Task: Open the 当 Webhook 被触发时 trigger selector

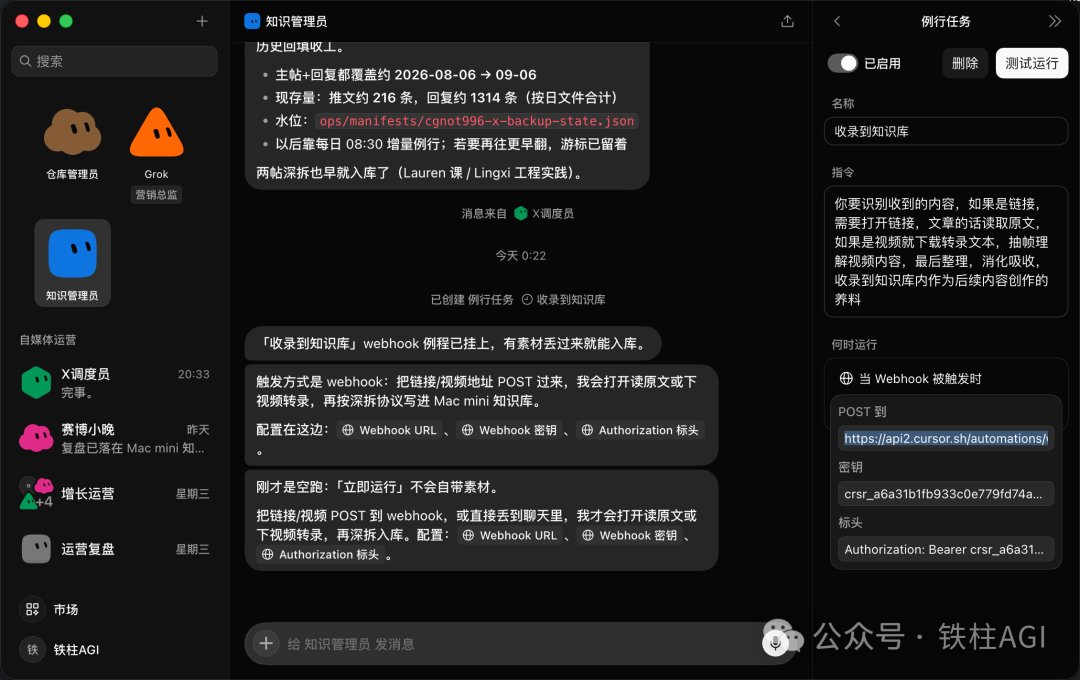Action: coord(945,378)
